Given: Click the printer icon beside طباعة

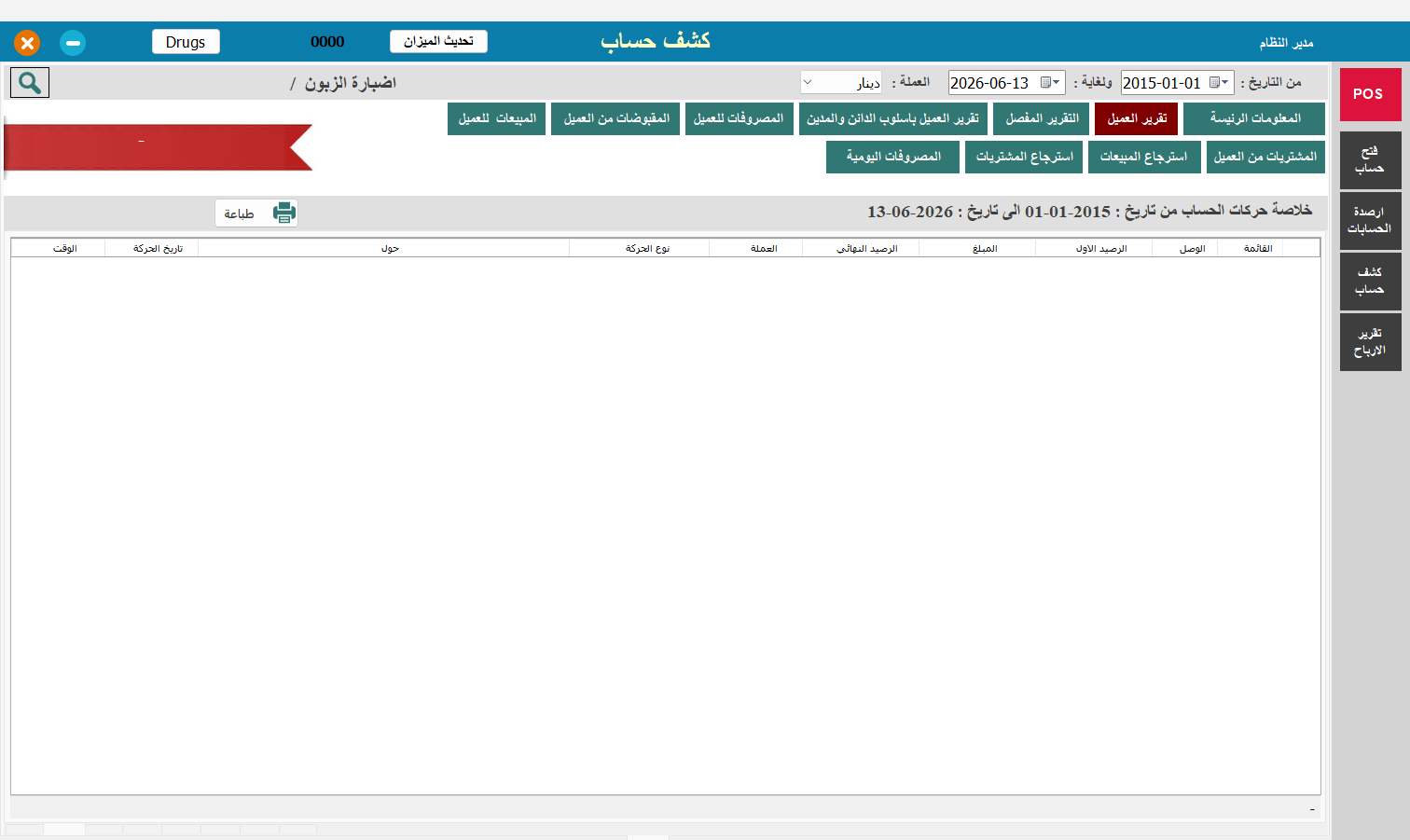Looking at the screenshot, I should 283,213.
